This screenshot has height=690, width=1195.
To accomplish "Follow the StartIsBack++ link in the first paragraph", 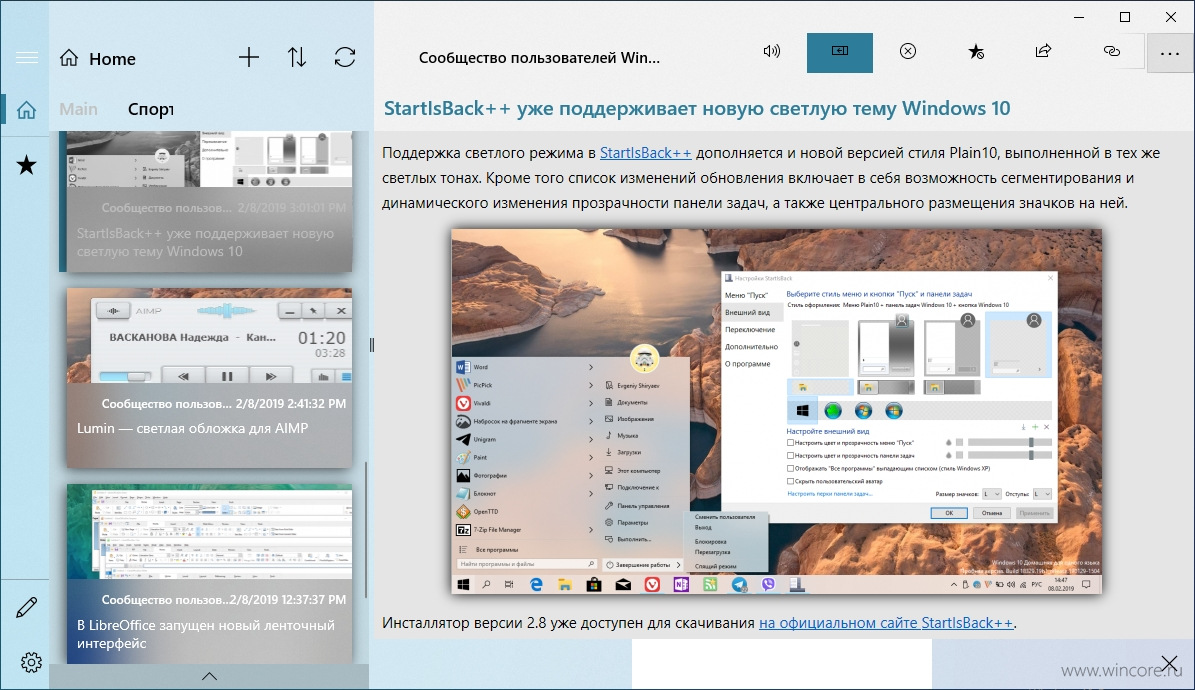I will (646, 152).
